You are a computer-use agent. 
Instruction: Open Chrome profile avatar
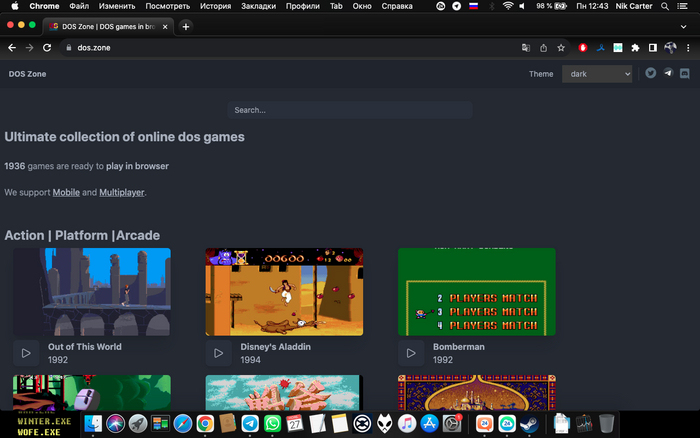670,48
